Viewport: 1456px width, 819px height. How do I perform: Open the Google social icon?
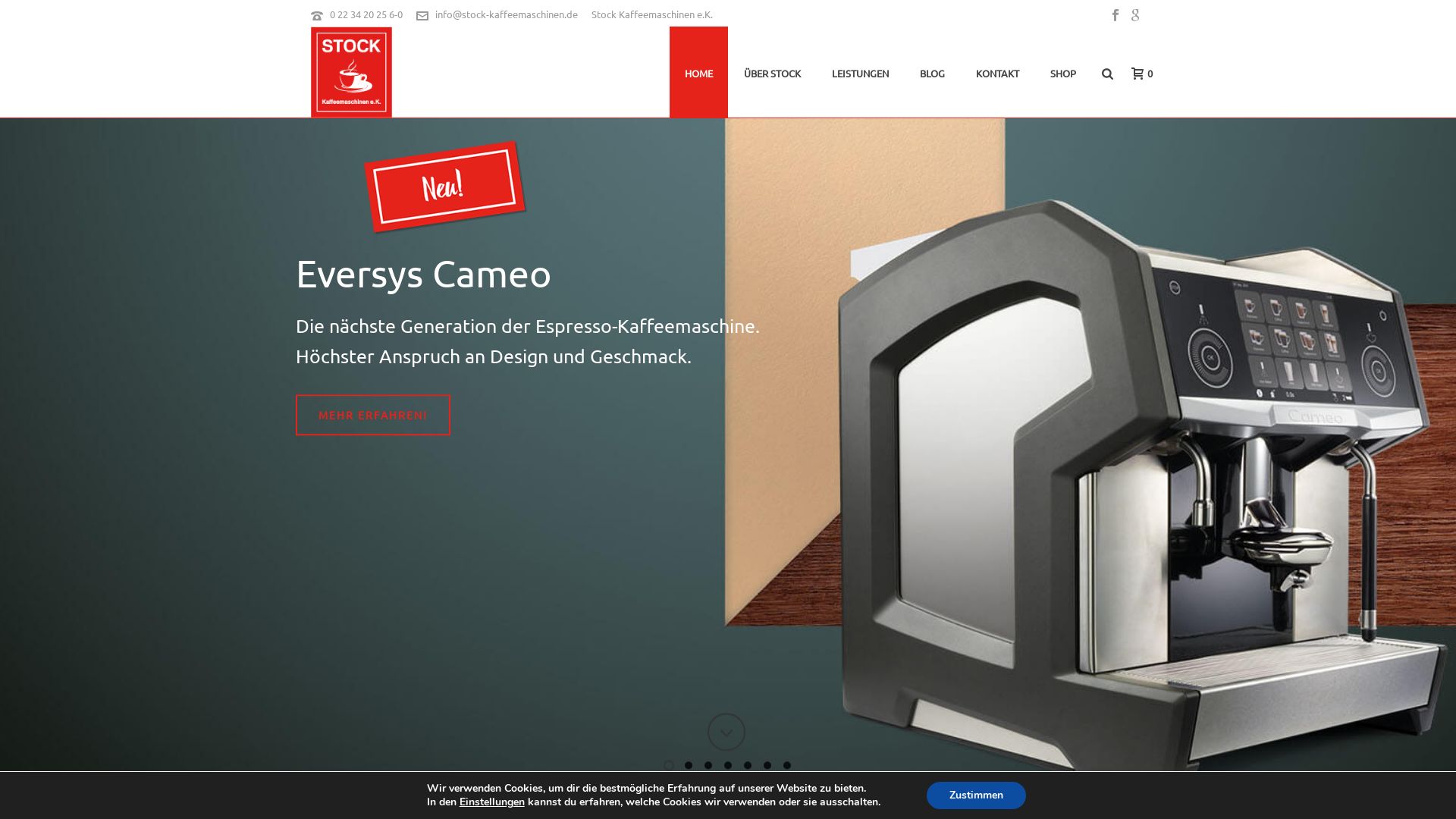coord(1135,15)
